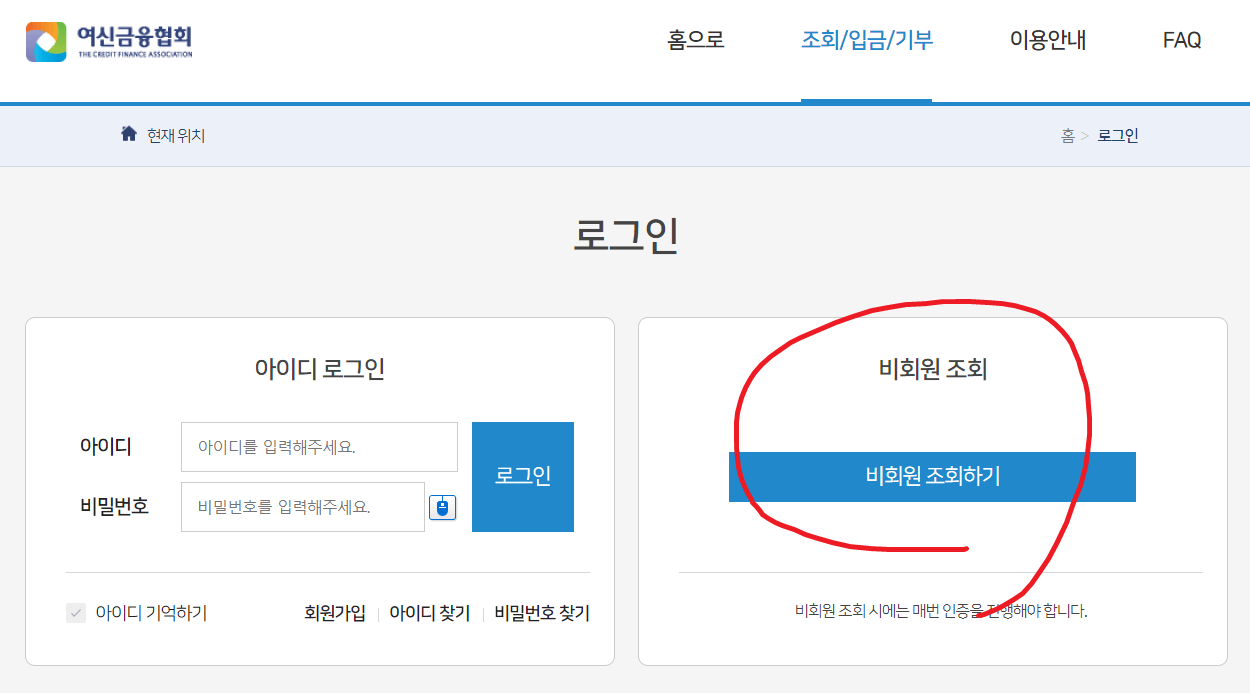1250x693 pixels.
Task: Open the 조회/입금/기부 menu
Action: coord(866,40)
